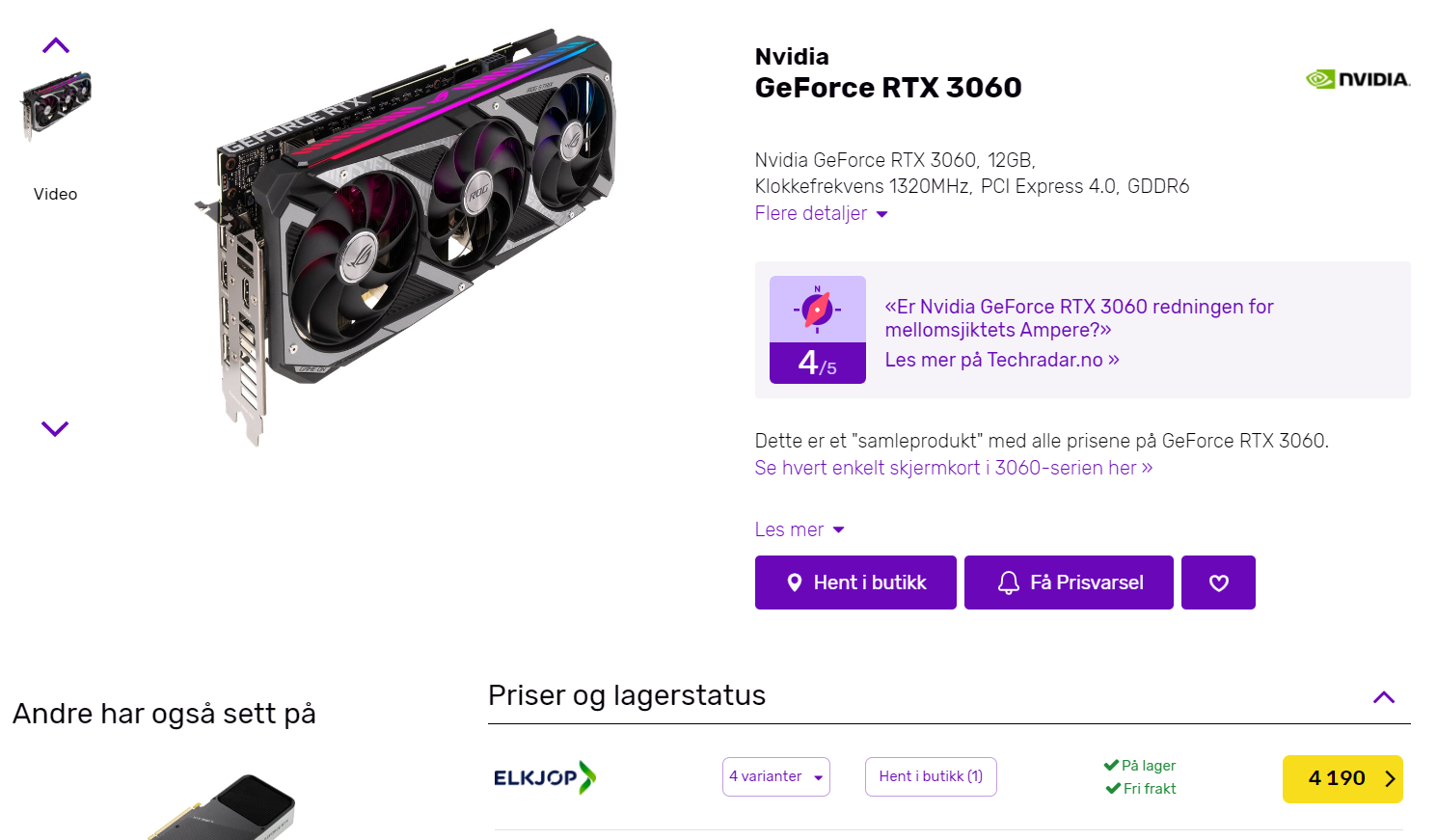The width and height of the screenshot is (1437, 840).
Task: Click Hent i butikk (1) at Elkjøp
Action: coord(931,777)
